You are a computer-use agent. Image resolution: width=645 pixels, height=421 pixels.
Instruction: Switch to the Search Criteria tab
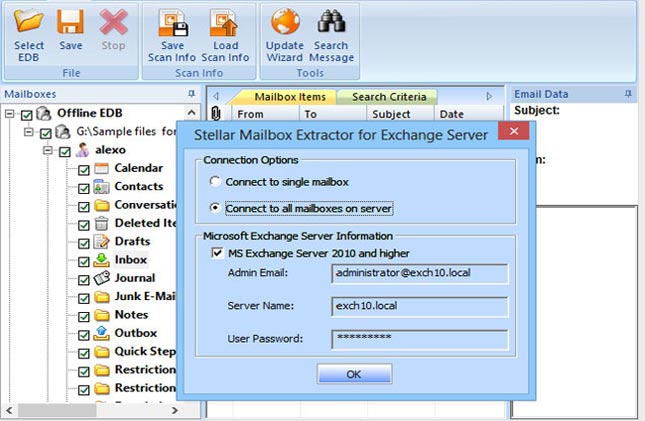389,97
